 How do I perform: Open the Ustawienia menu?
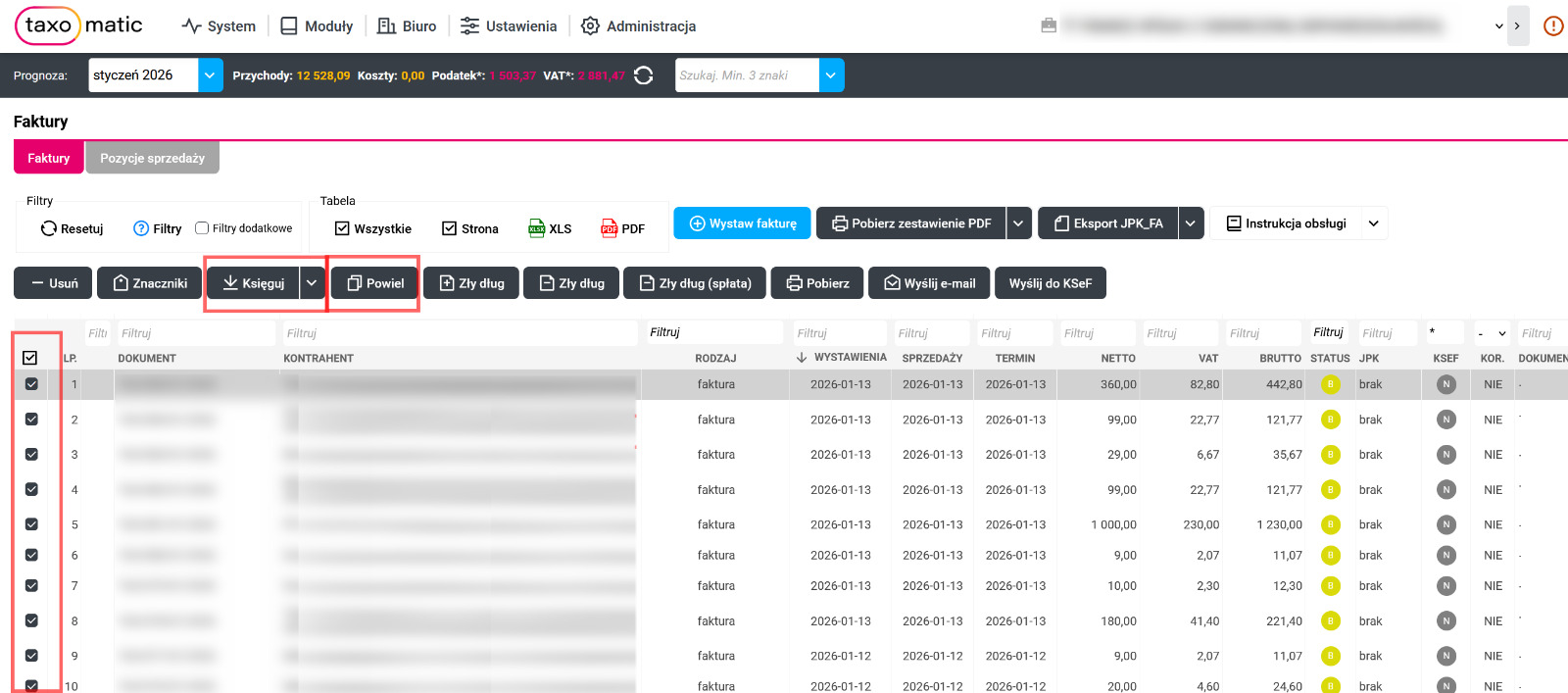coord(509,26)
